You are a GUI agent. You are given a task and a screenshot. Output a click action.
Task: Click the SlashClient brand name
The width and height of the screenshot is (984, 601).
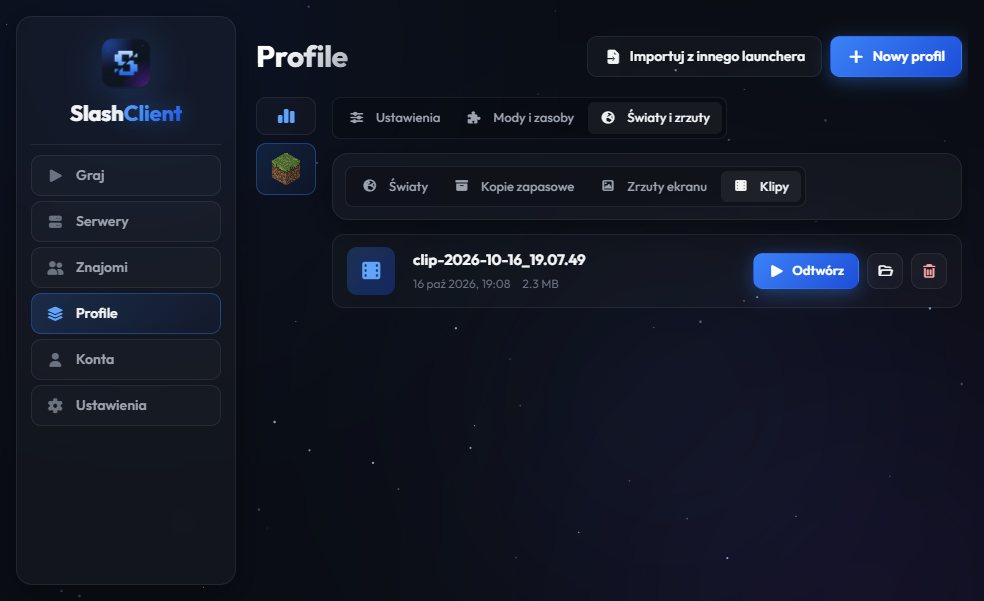(x=126, y=114)
